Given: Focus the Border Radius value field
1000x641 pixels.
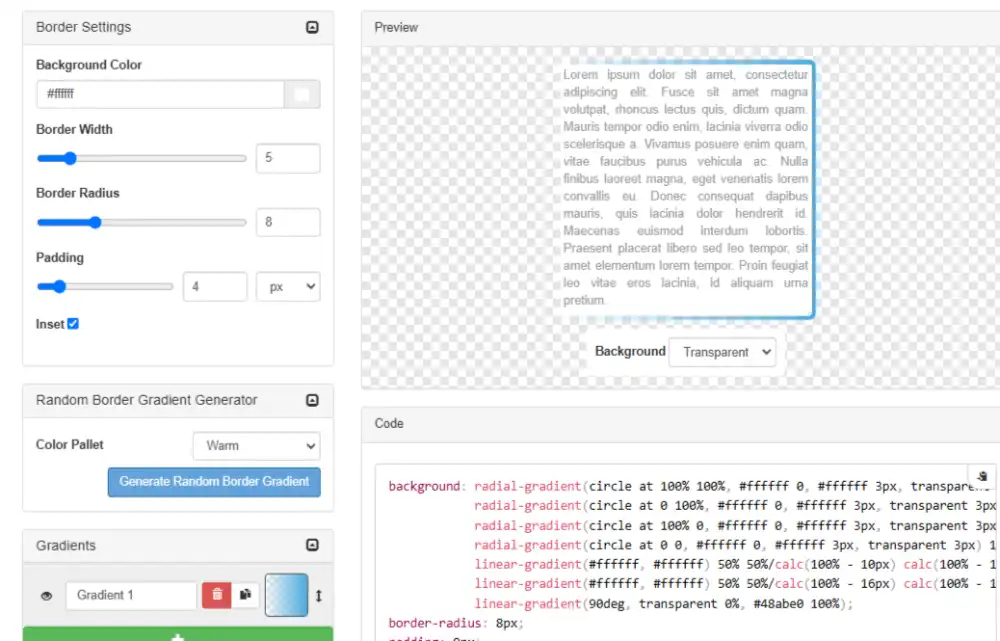Looking at the screenshot, I should pos(288,223).
